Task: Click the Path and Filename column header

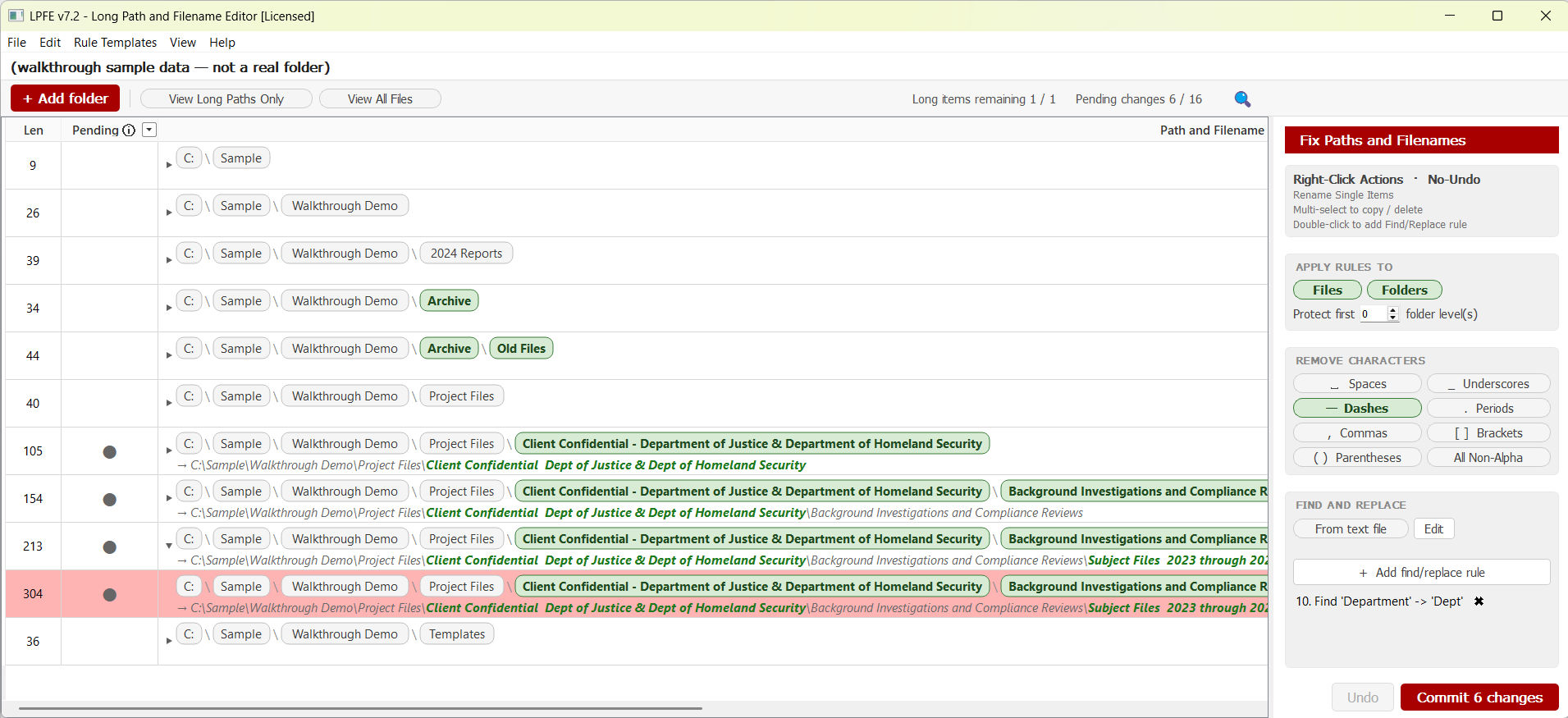Action: pos(1211,130)
